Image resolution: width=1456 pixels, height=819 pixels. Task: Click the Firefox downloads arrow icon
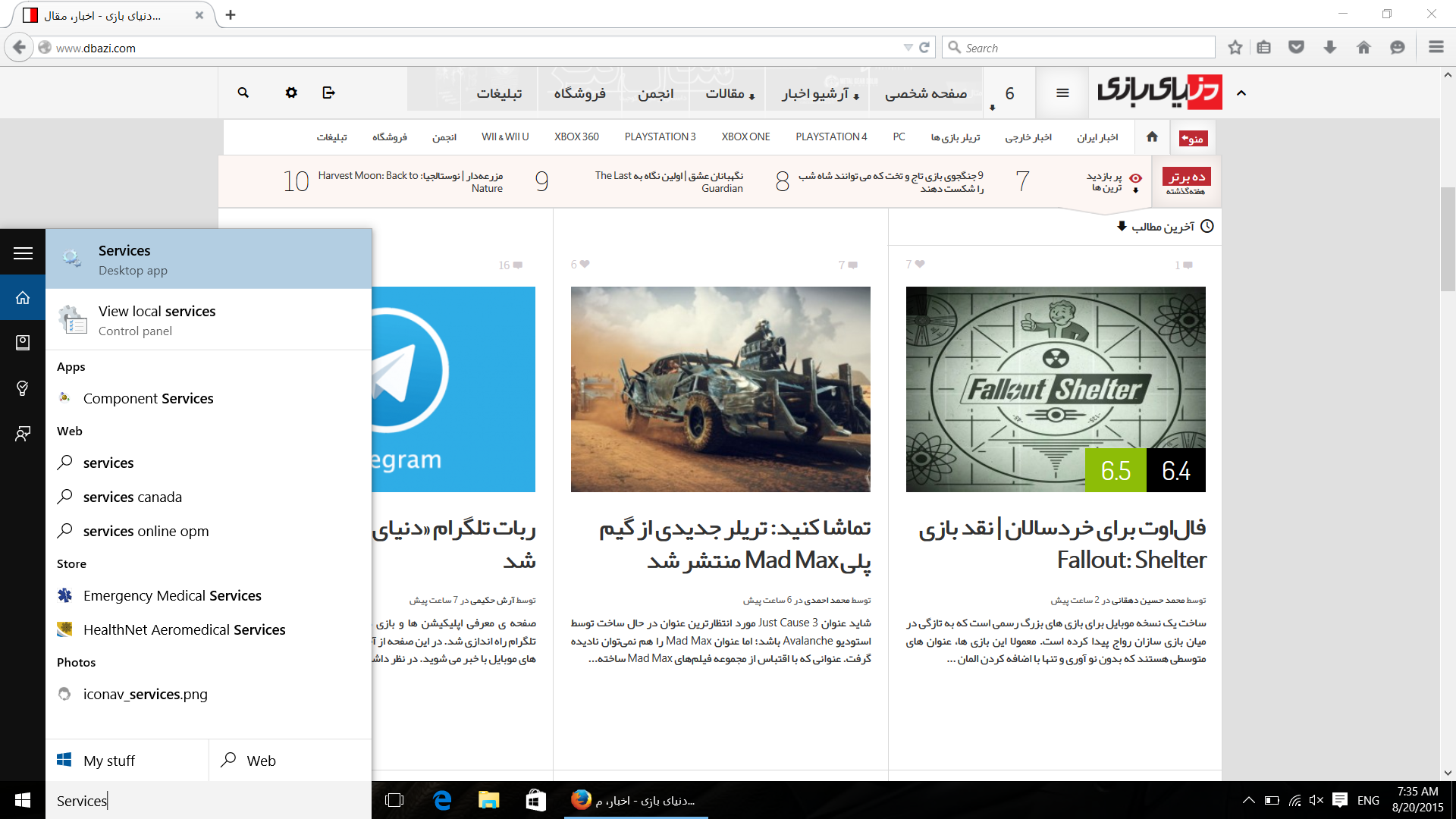point(1330,48)
